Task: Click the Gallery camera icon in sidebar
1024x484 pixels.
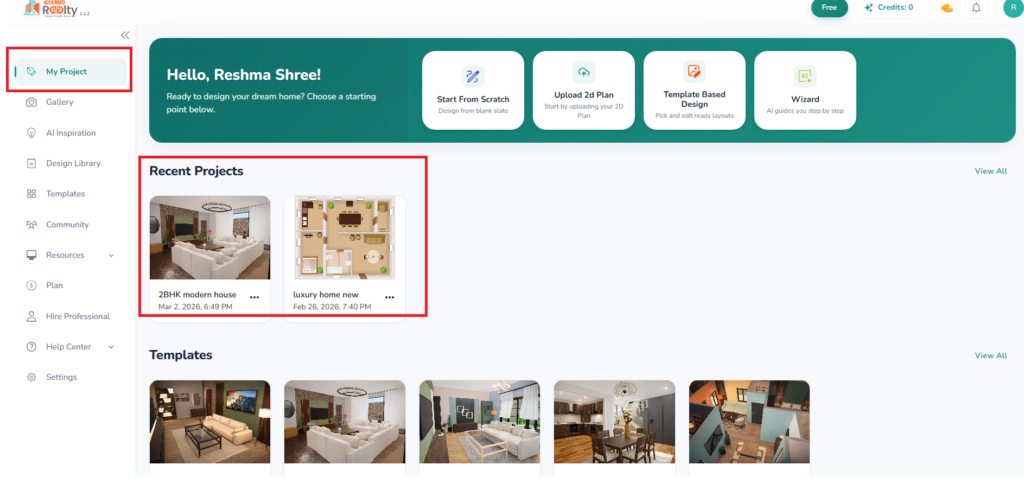Action: click(x=32, y=102)
